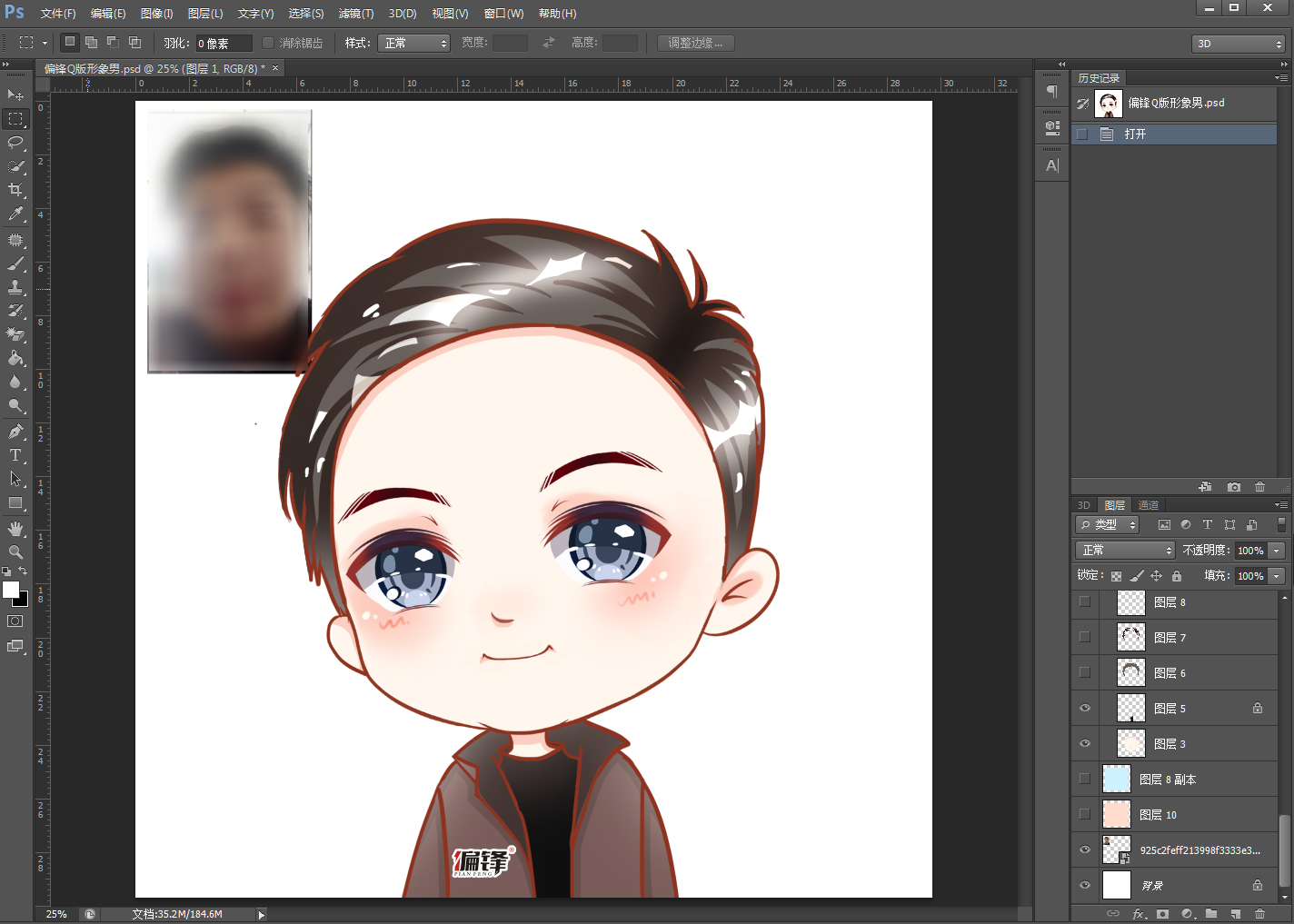The width and height of the screenshot is (1294, 924).
Task: Change the screen mode
Action: pyautogui.click(x=15, y=646)
